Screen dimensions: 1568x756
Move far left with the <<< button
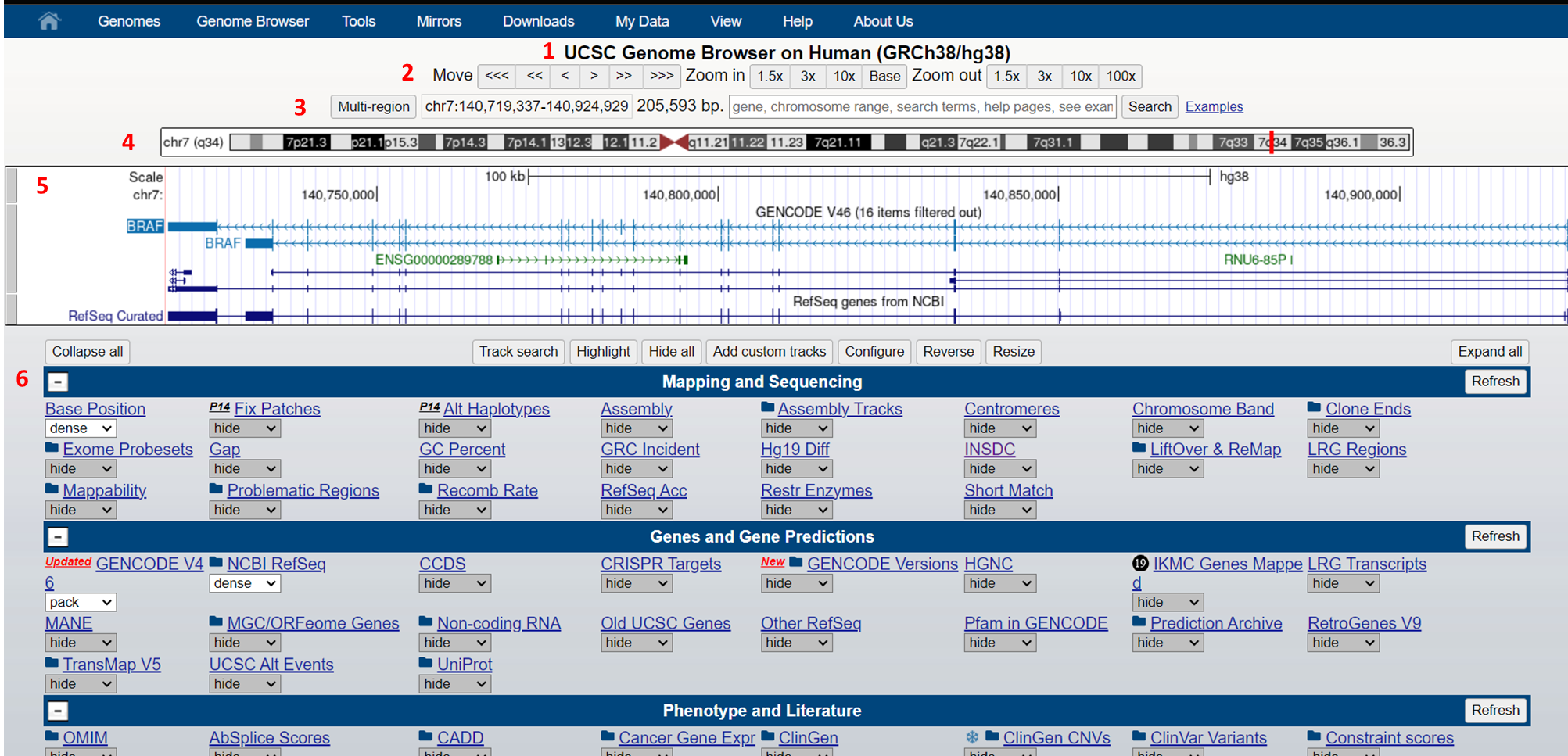[x=497, y=76]
